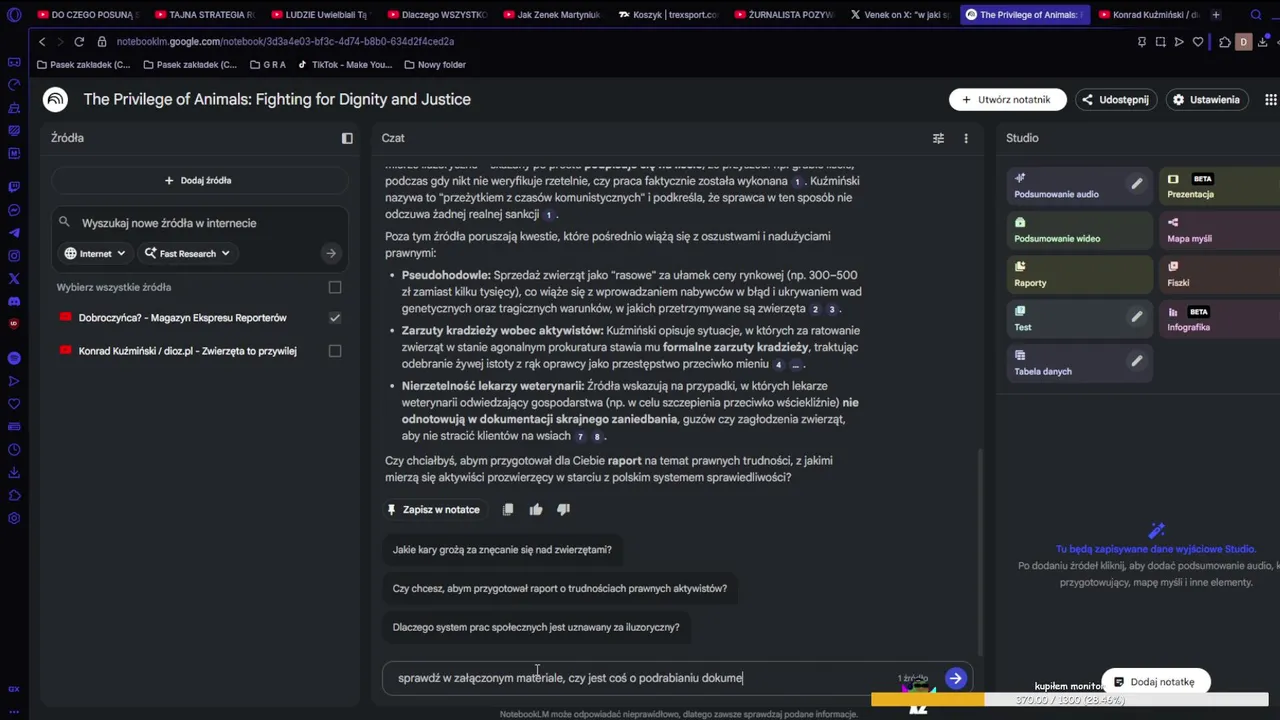Image resolution: width=1280 pixels, height=720 pixels.
Task: Open the Mapa myśli studio tile
Action: pyautogui.click(x=1220, y=231)
